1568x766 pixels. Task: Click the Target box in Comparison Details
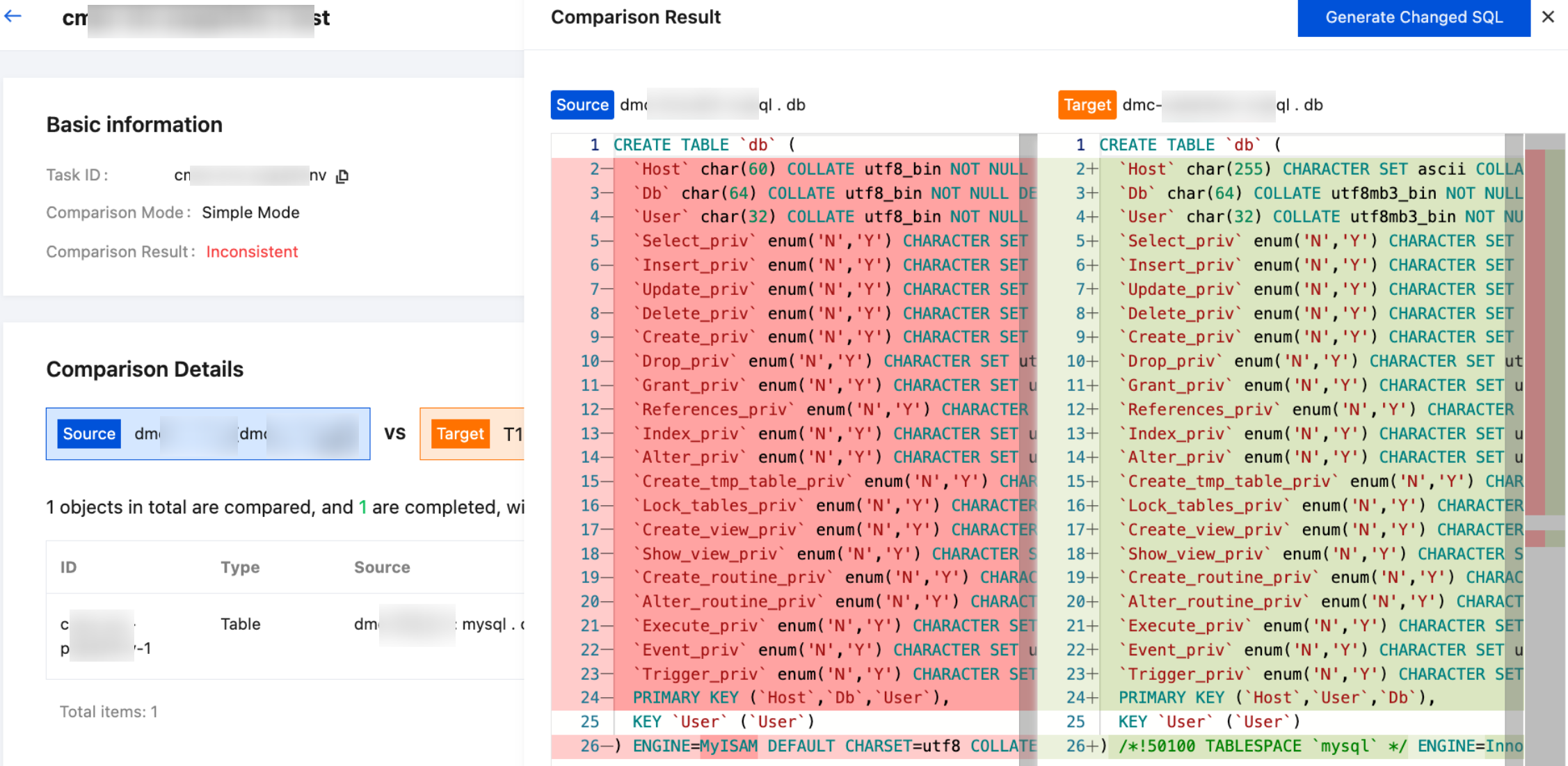tap(473, 433)
